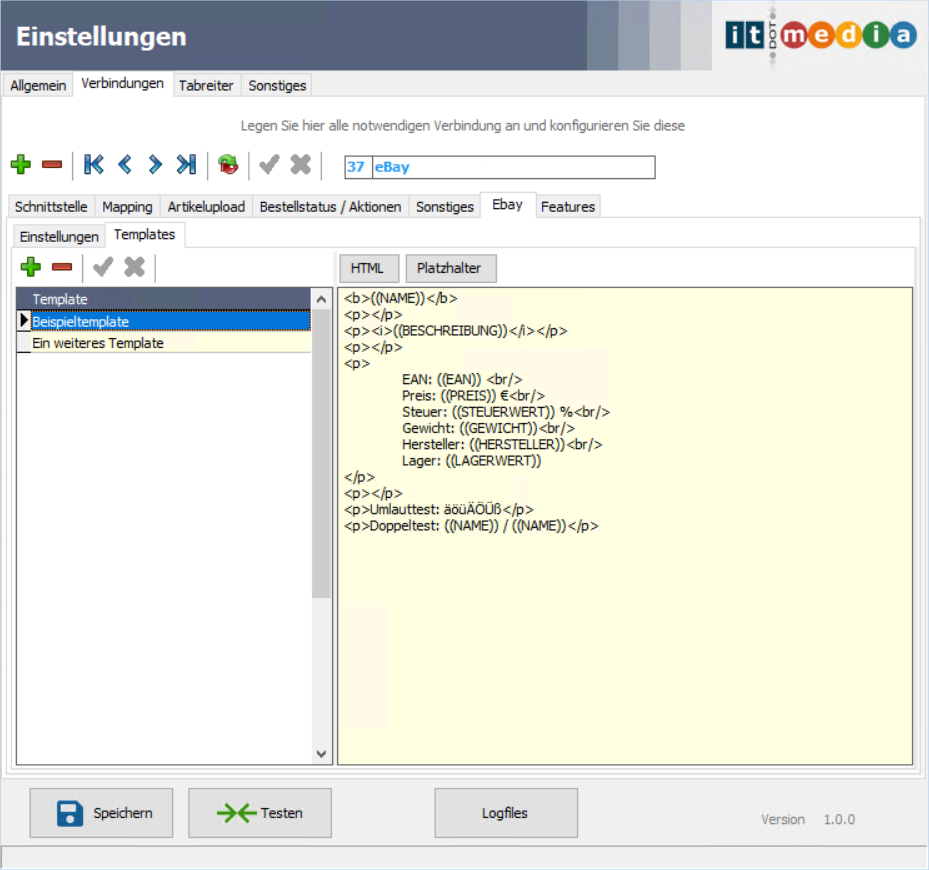Refresh the connections list

coord(229,165)
